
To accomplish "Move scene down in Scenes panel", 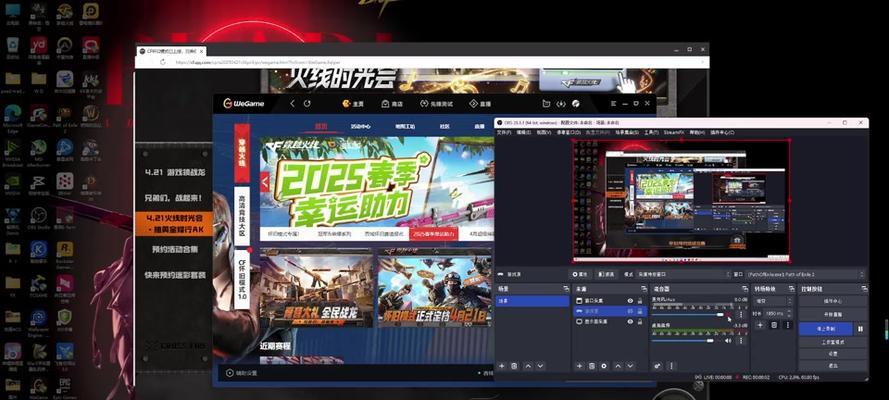I will pyautogui.click(x=540, y=367).
